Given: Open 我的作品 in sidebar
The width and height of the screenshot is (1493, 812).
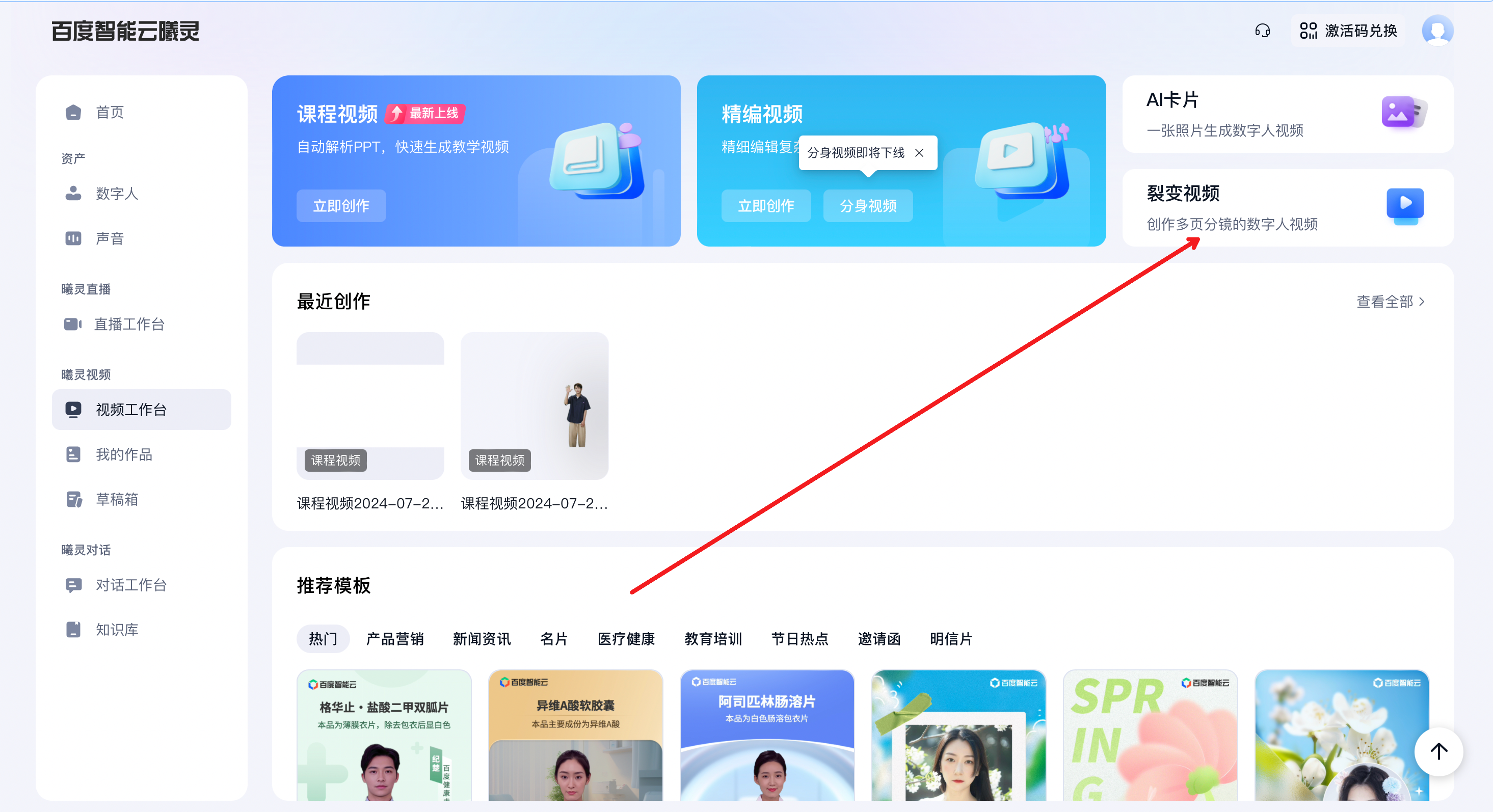Looking at the screenshot, I should [142, 454].
